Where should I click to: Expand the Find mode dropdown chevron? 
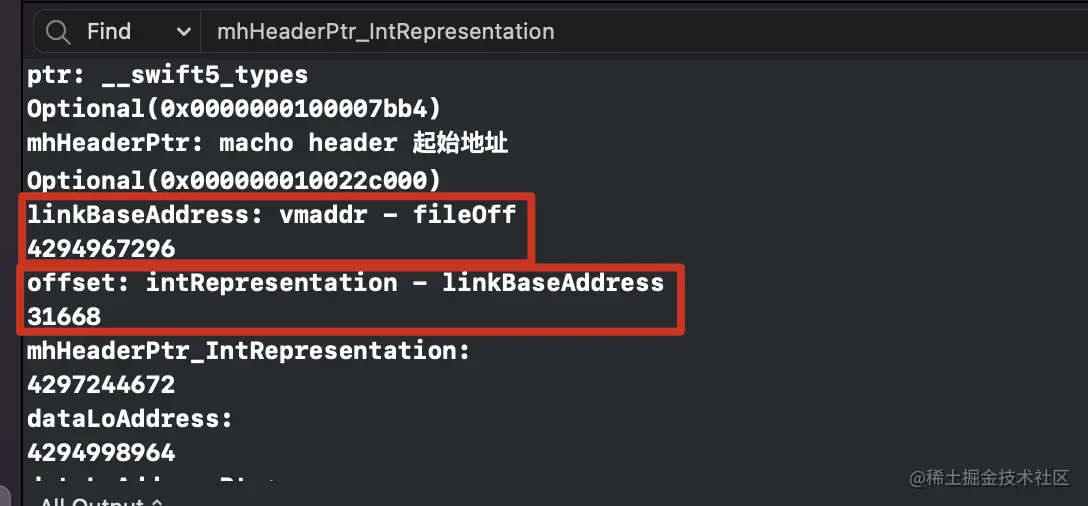pos(184,32)
